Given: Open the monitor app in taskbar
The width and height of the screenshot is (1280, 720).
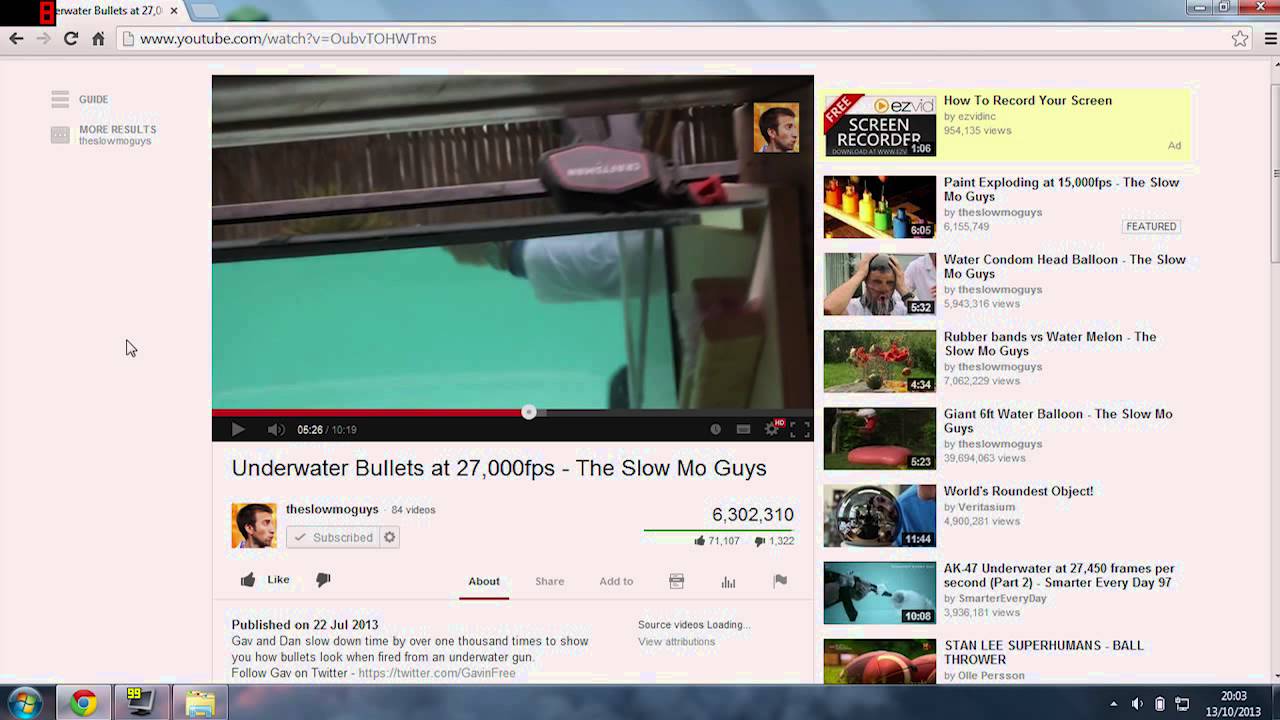Looking at the screenshot, I should click(x=142, y=703).
